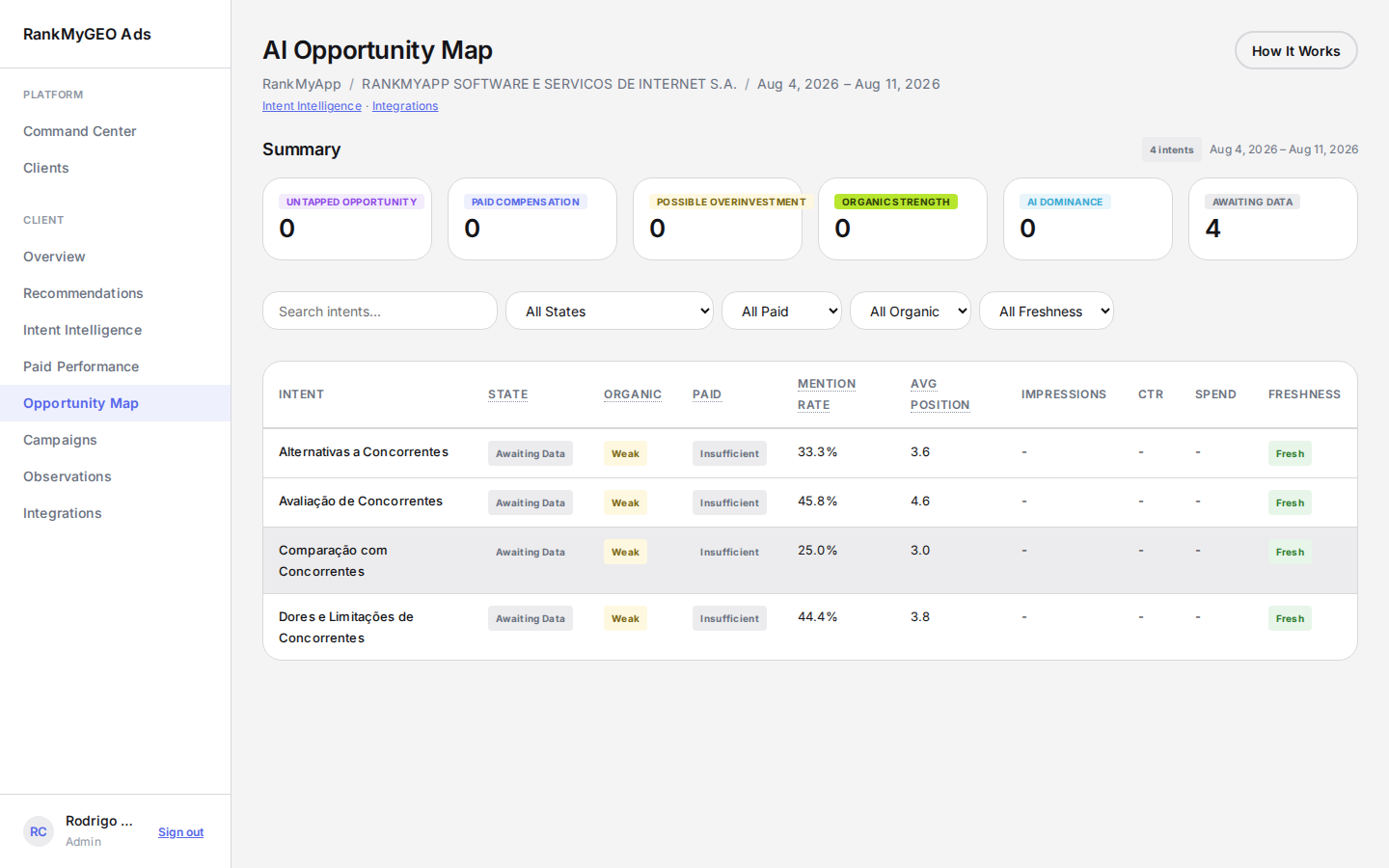Sort by the Mention Rate column header
Image resolution: width=1389 pixels, height=868 pixels.
(x=827, y=394)
